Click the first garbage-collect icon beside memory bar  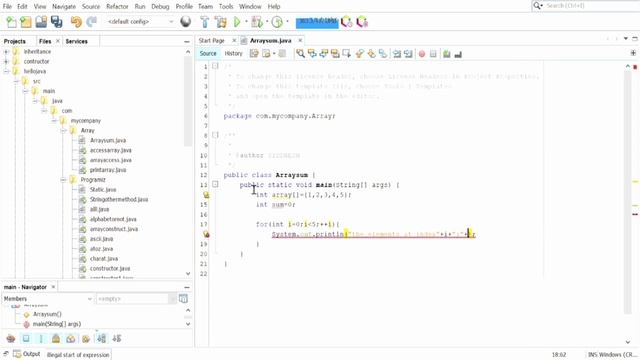coord(347,22)
